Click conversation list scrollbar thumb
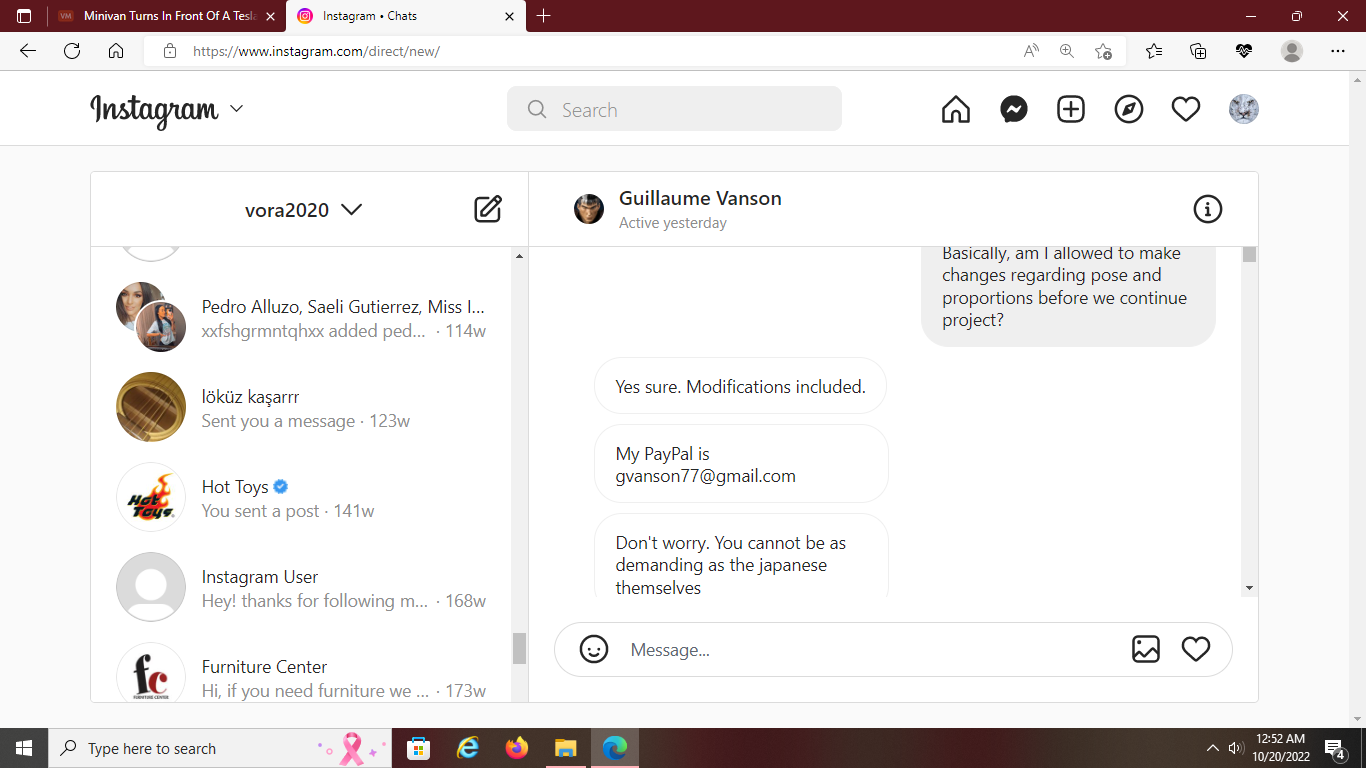 (x=519, y=648)
